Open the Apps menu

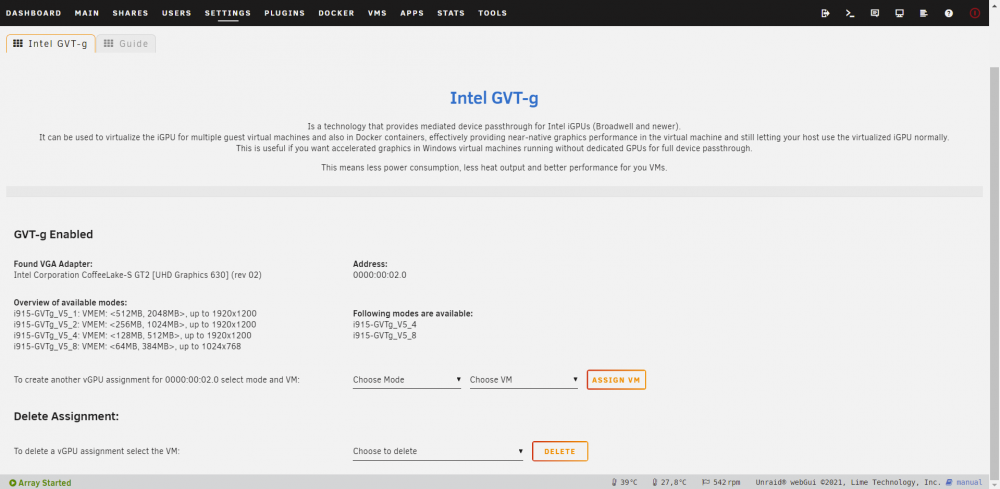pos(412,13)
